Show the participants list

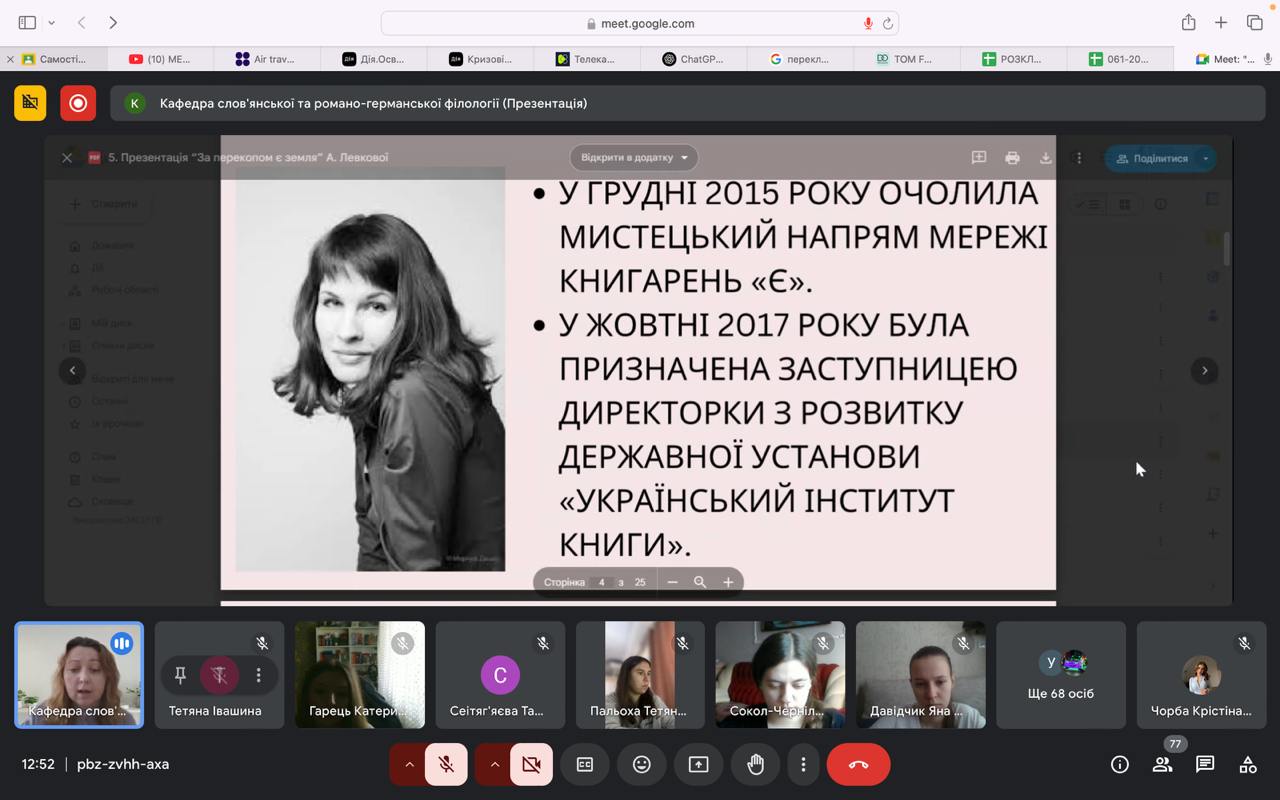(1162, 764)
